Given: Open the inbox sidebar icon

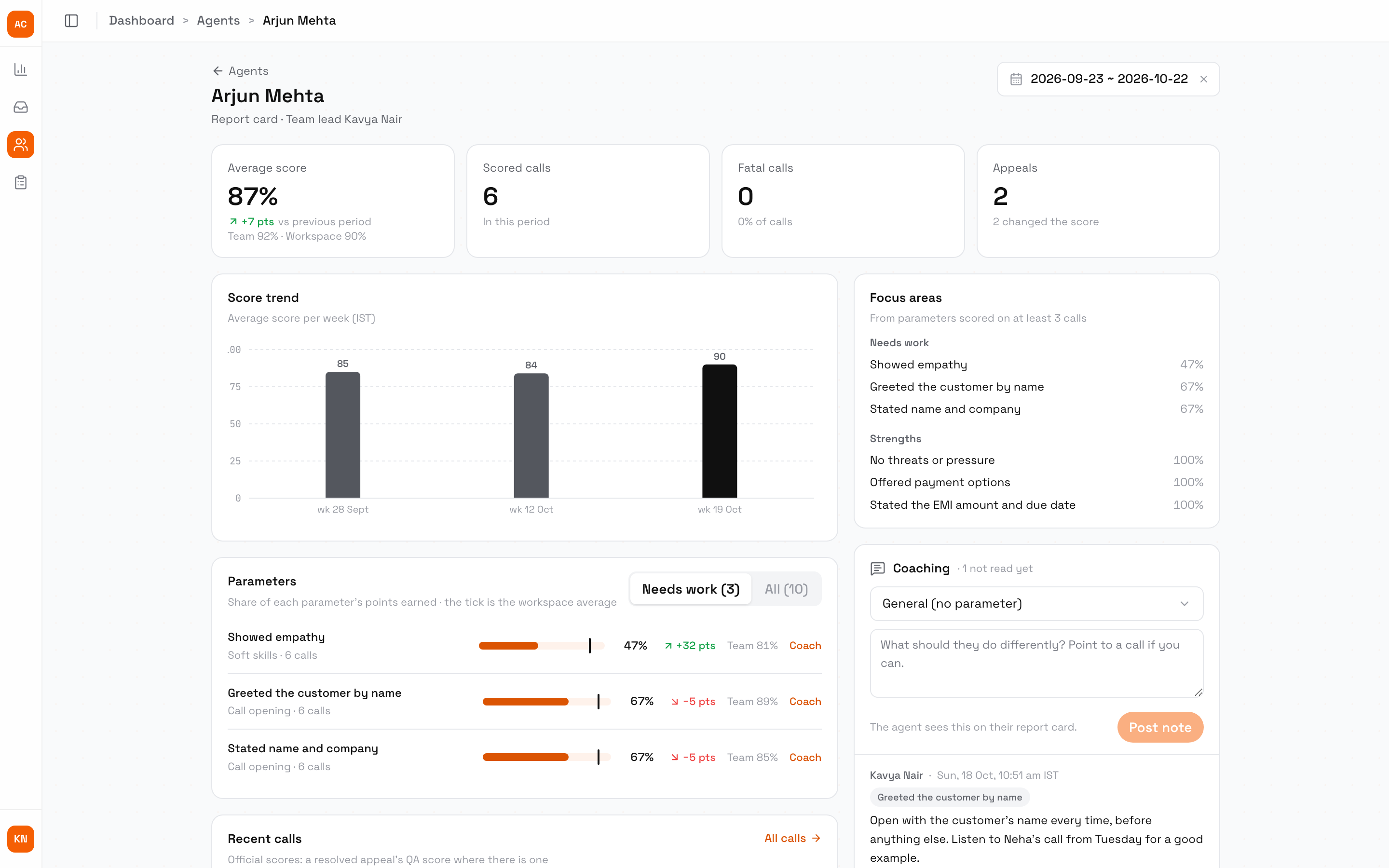Looking at the screenshot, I should pyautogui.click(x=21, y=108).
